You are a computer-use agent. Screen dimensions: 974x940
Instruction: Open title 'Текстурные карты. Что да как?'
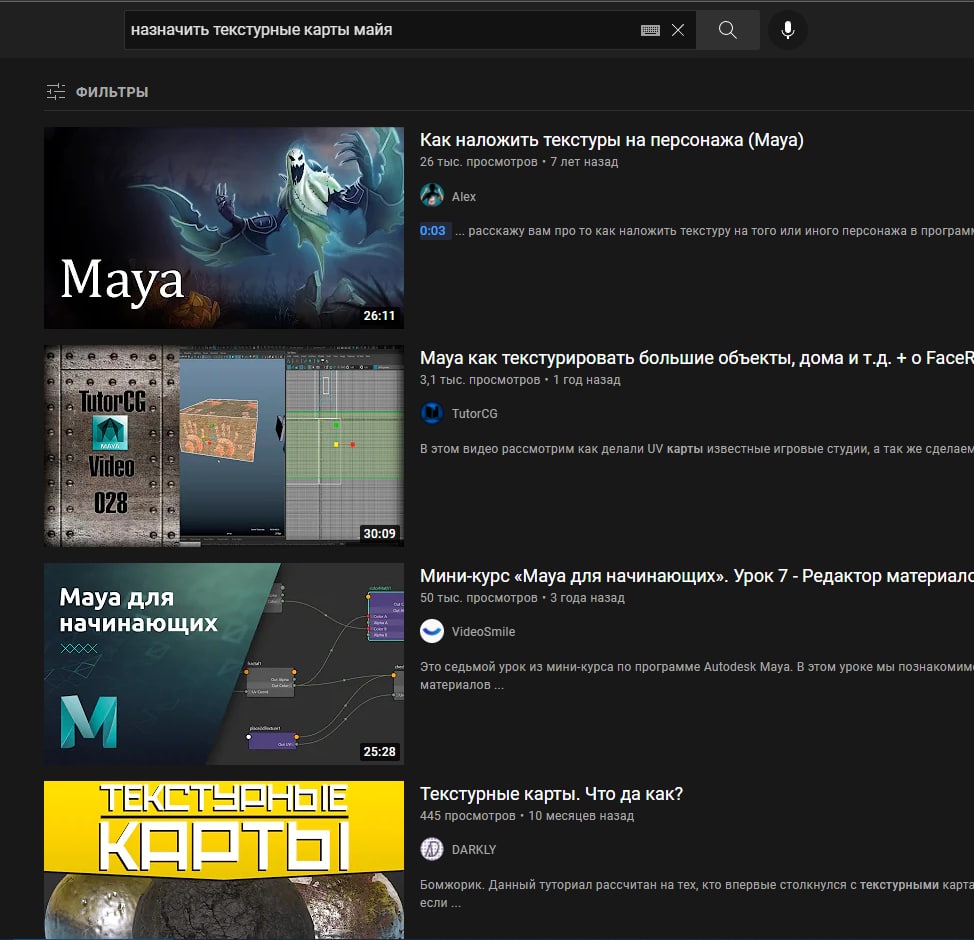click(x=551, y=794)
